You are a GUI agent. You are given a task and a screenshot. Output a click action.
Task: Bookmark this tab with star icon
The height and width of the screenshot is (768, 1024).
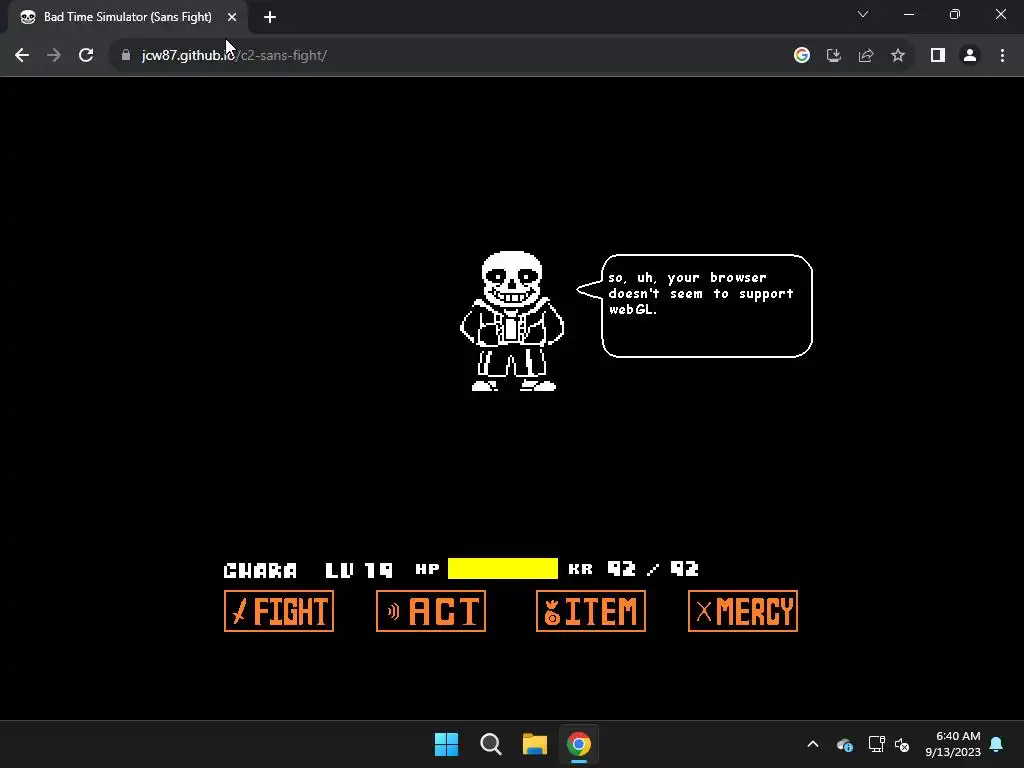pos(898,56)
